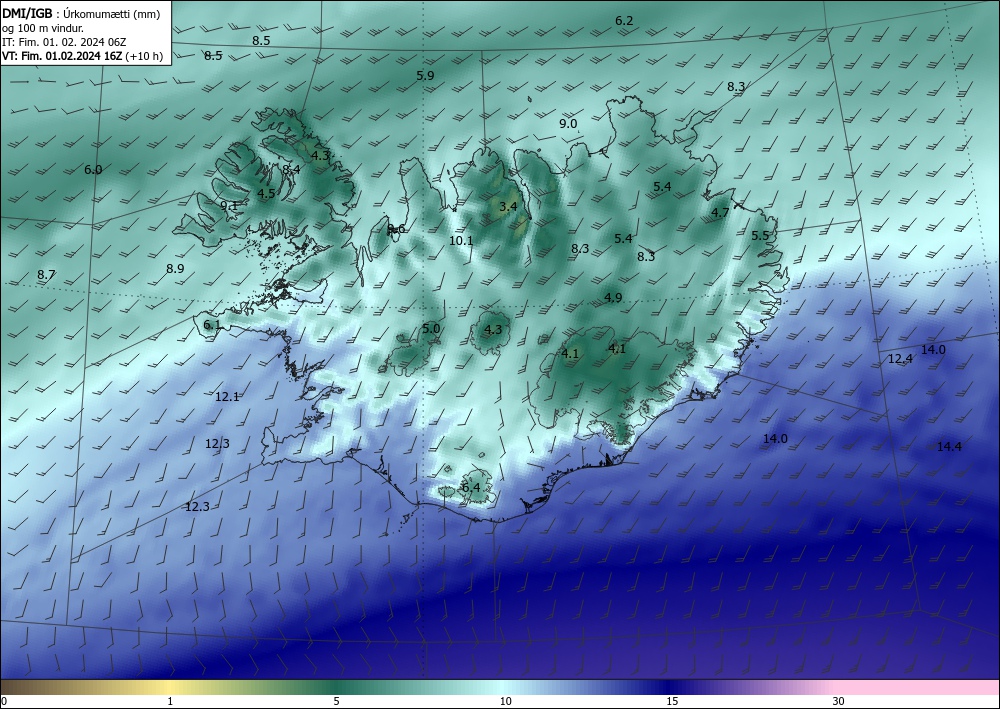Click the '3.4' value label
This screenshot has width=1000, height=709.
508,207
